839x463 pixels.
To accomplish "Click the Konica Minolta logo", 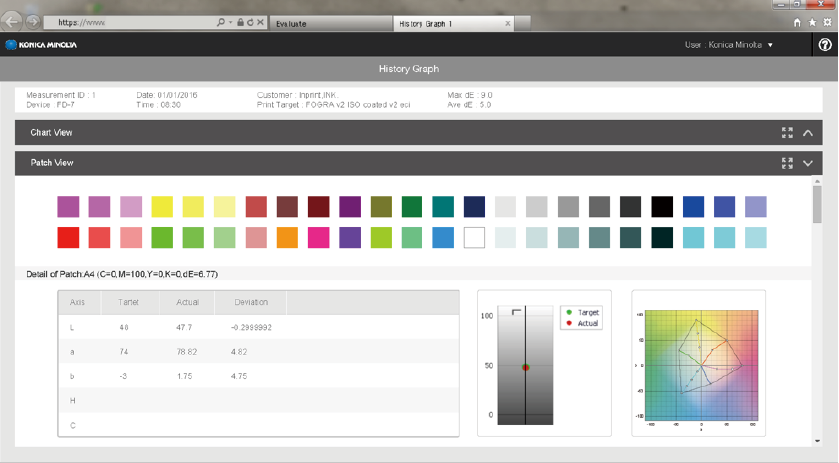I will (x=41, y=45).
